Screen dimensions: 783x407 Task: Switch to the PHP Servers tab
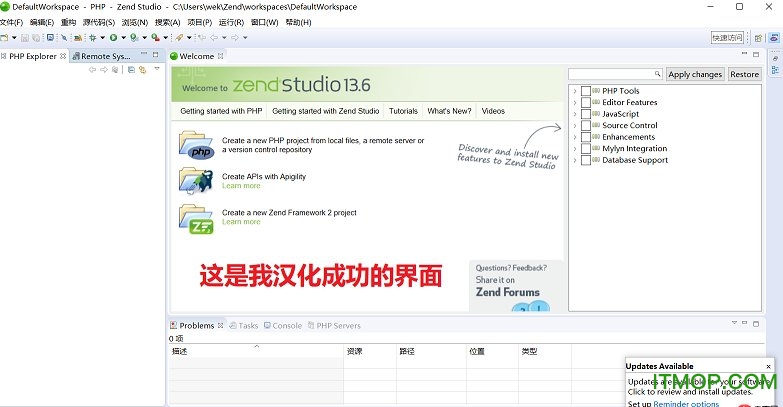coord(334,326)
